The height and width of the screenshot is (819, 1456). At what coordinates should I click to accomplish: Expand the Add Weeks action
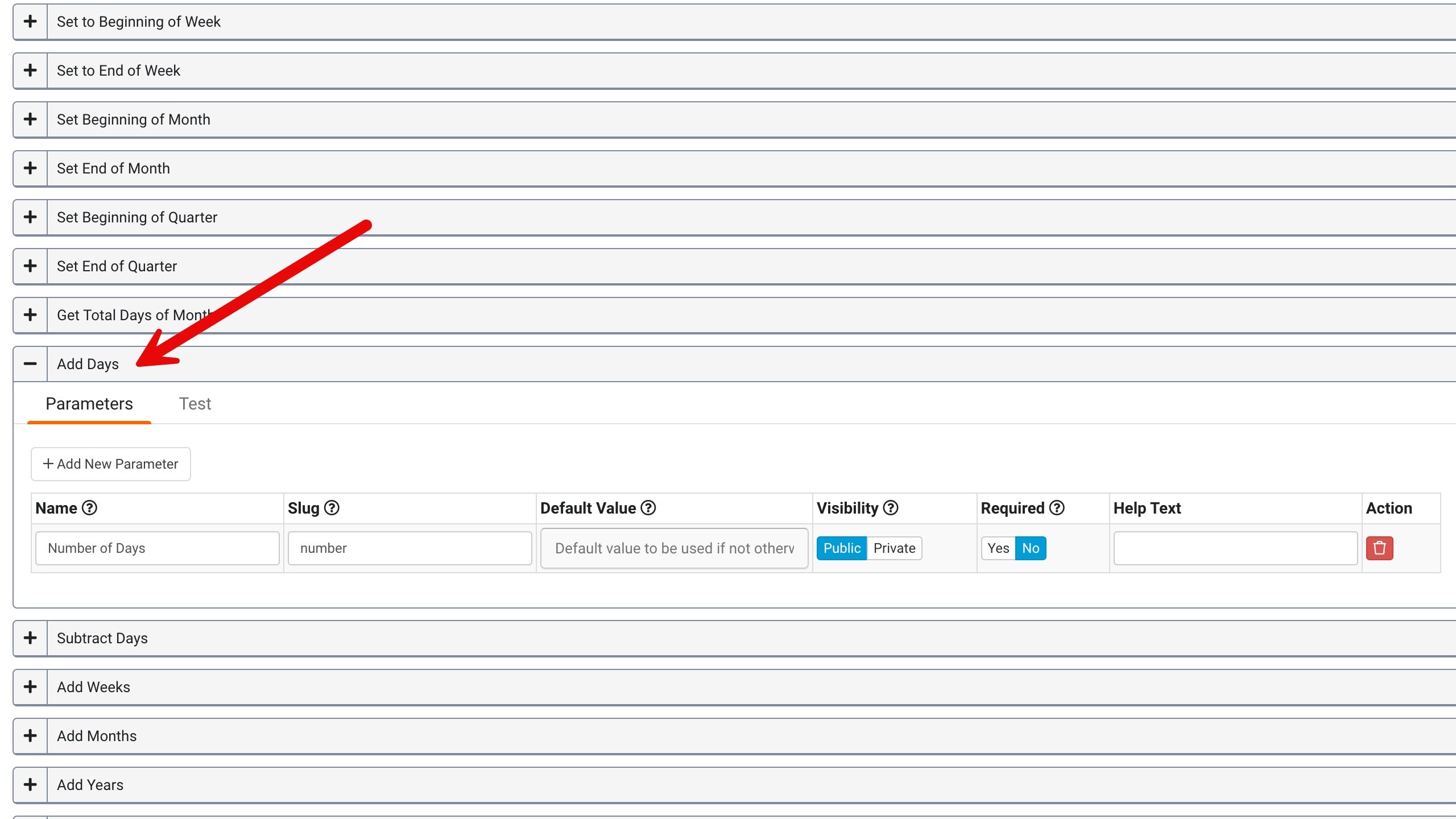pos(29,687)
